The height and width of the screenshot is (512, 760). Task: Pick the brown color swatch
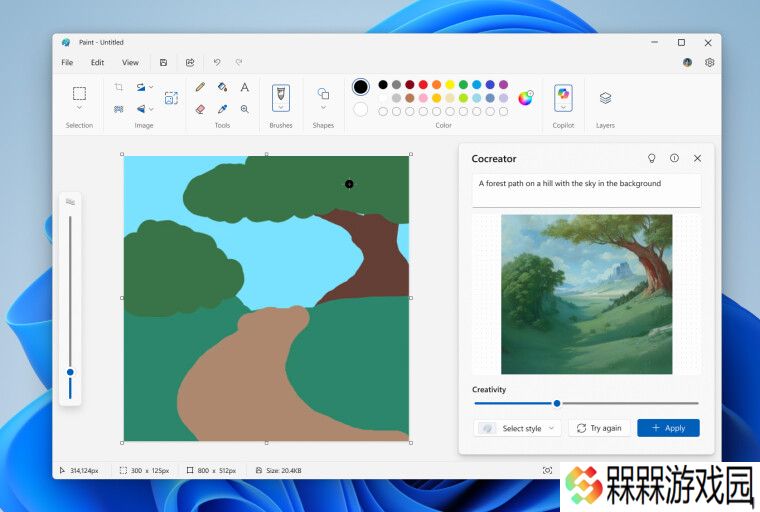click(x=410, y=98)
